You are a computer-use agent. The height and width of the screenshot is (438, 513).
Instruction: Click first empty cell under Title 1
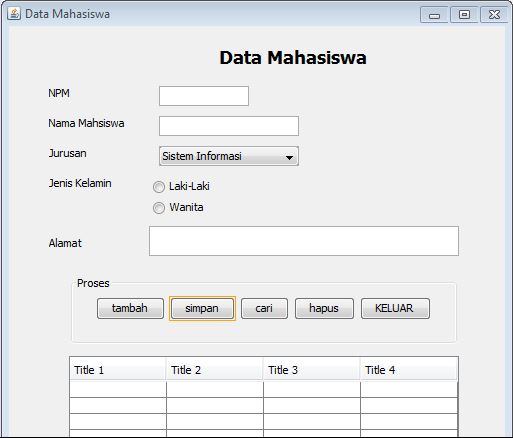click(118, 389)
